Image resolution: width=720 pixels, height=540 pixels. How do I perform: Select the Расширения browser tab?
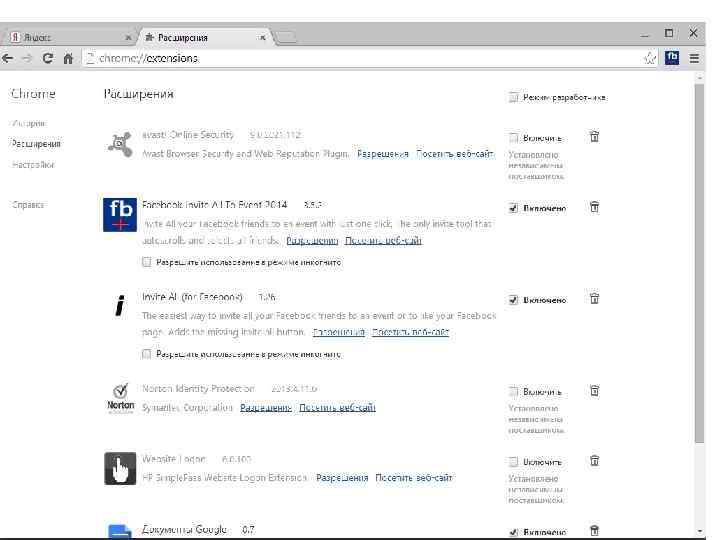[x=205, y=38]
